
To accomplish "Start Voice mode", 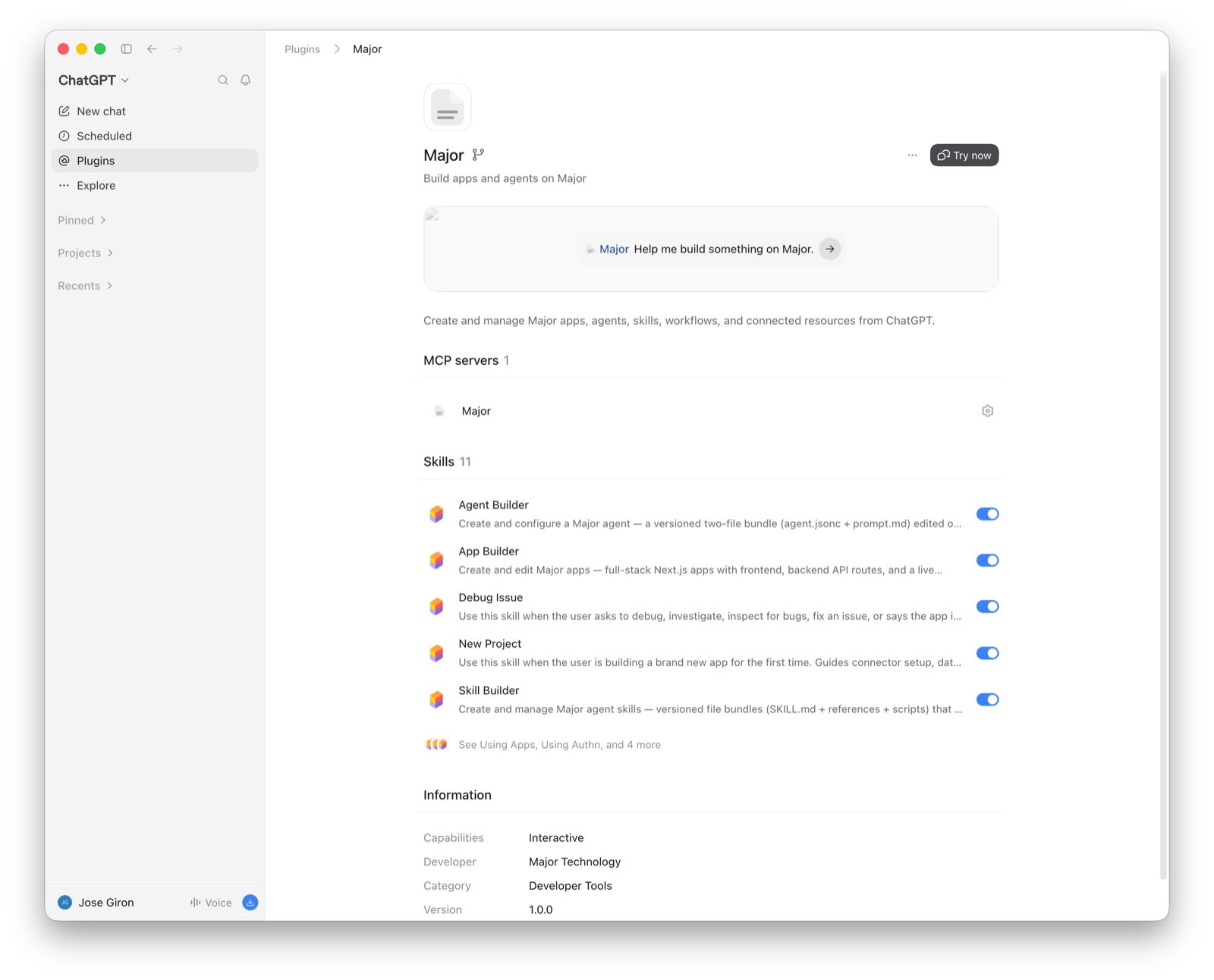I will pos(211,902).
